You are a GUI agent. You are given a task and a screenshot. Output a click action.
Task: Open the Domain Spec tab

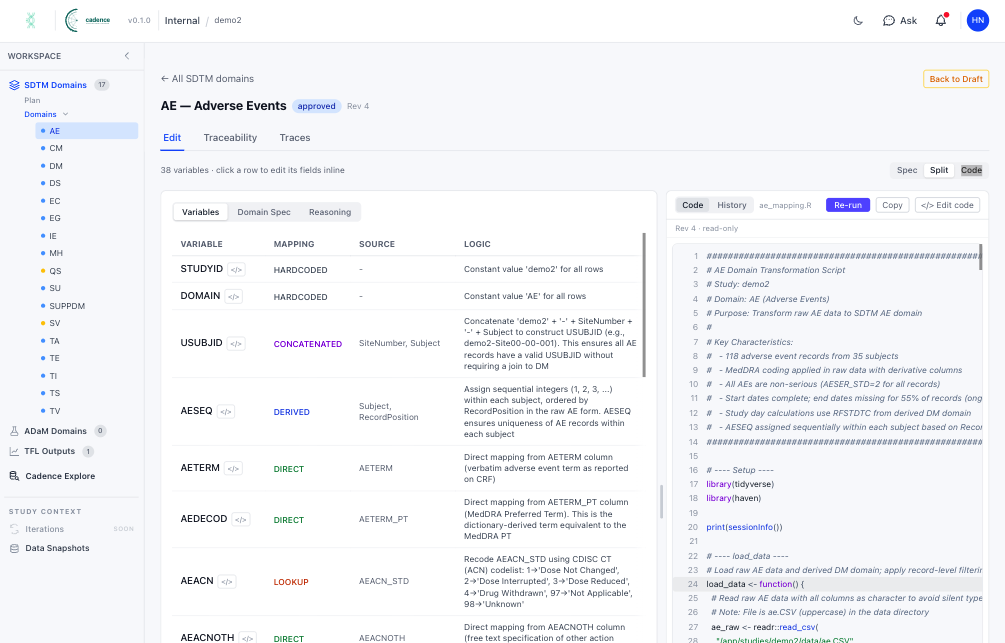[264, 212]
